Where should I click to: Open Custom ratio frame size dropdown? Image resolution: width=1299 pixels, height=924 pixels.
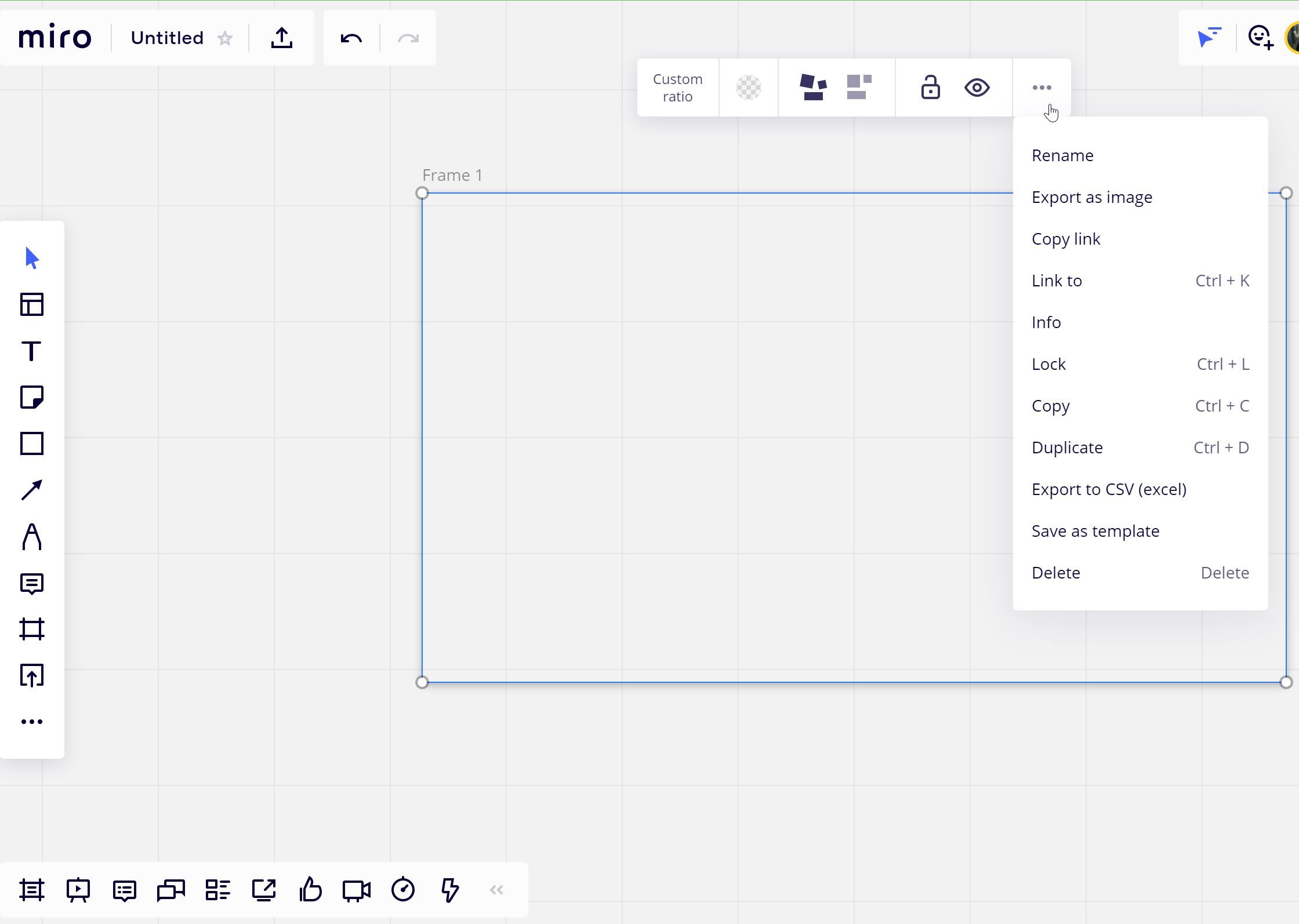coord(677,88)
